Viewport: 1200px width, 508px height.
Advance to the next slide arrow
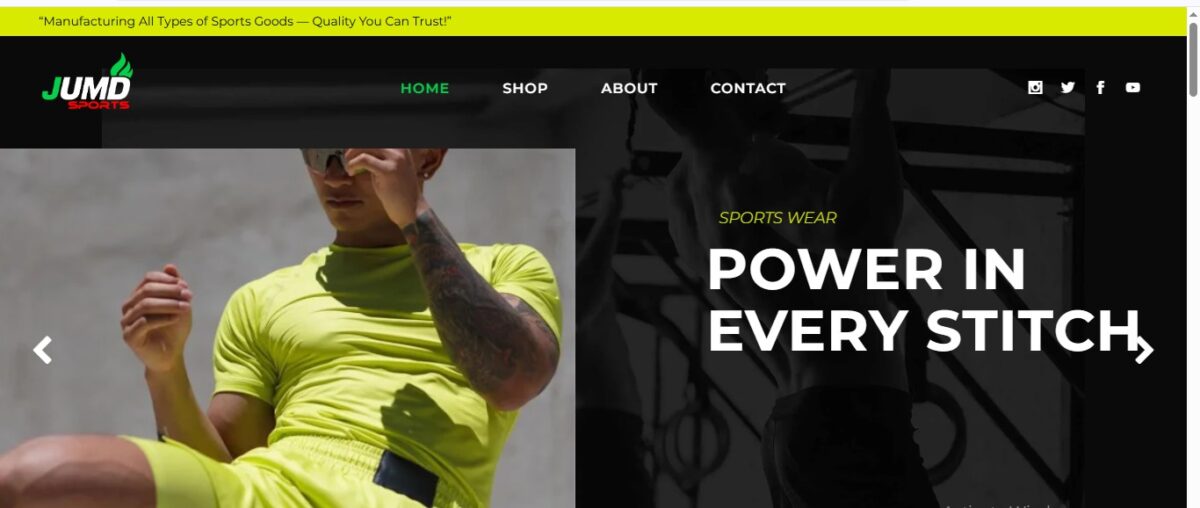(x=1144, y=350)
